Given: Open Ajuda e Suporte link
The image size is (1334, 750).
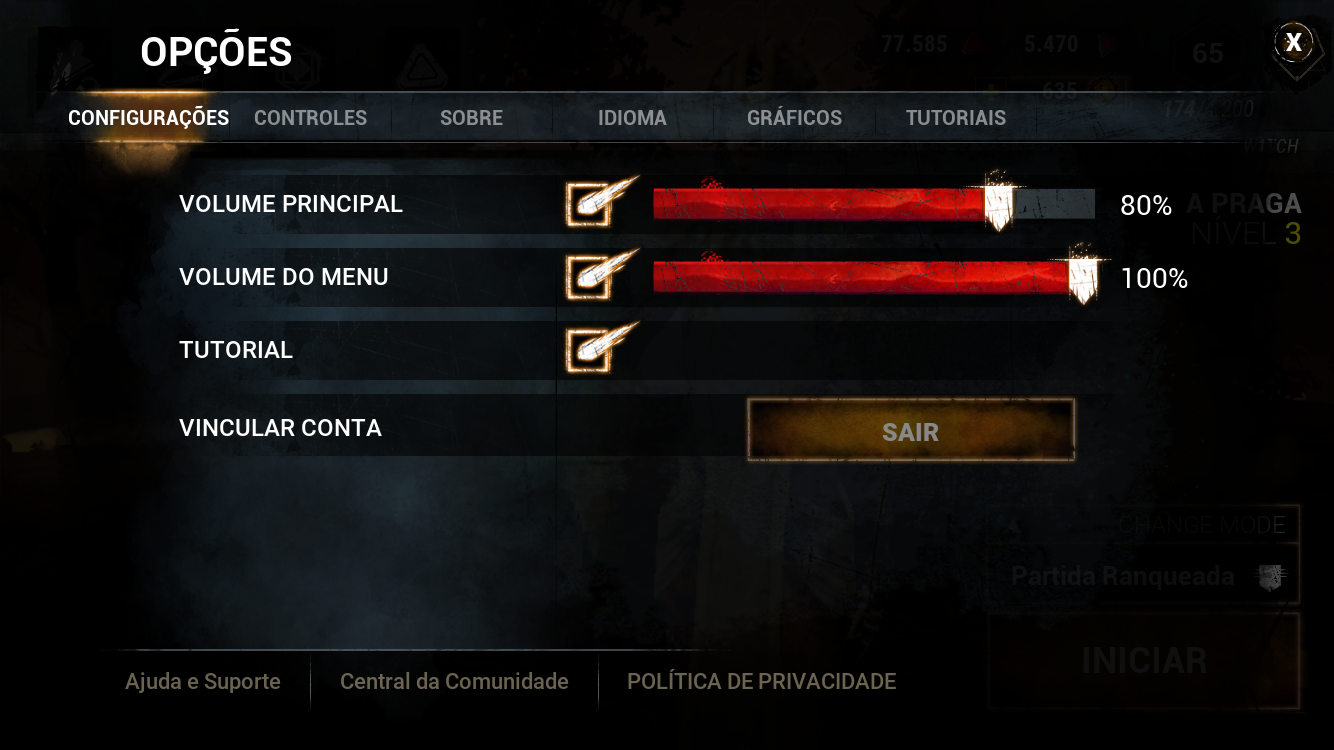Looking at the screenshot, I should pos(203,682).
